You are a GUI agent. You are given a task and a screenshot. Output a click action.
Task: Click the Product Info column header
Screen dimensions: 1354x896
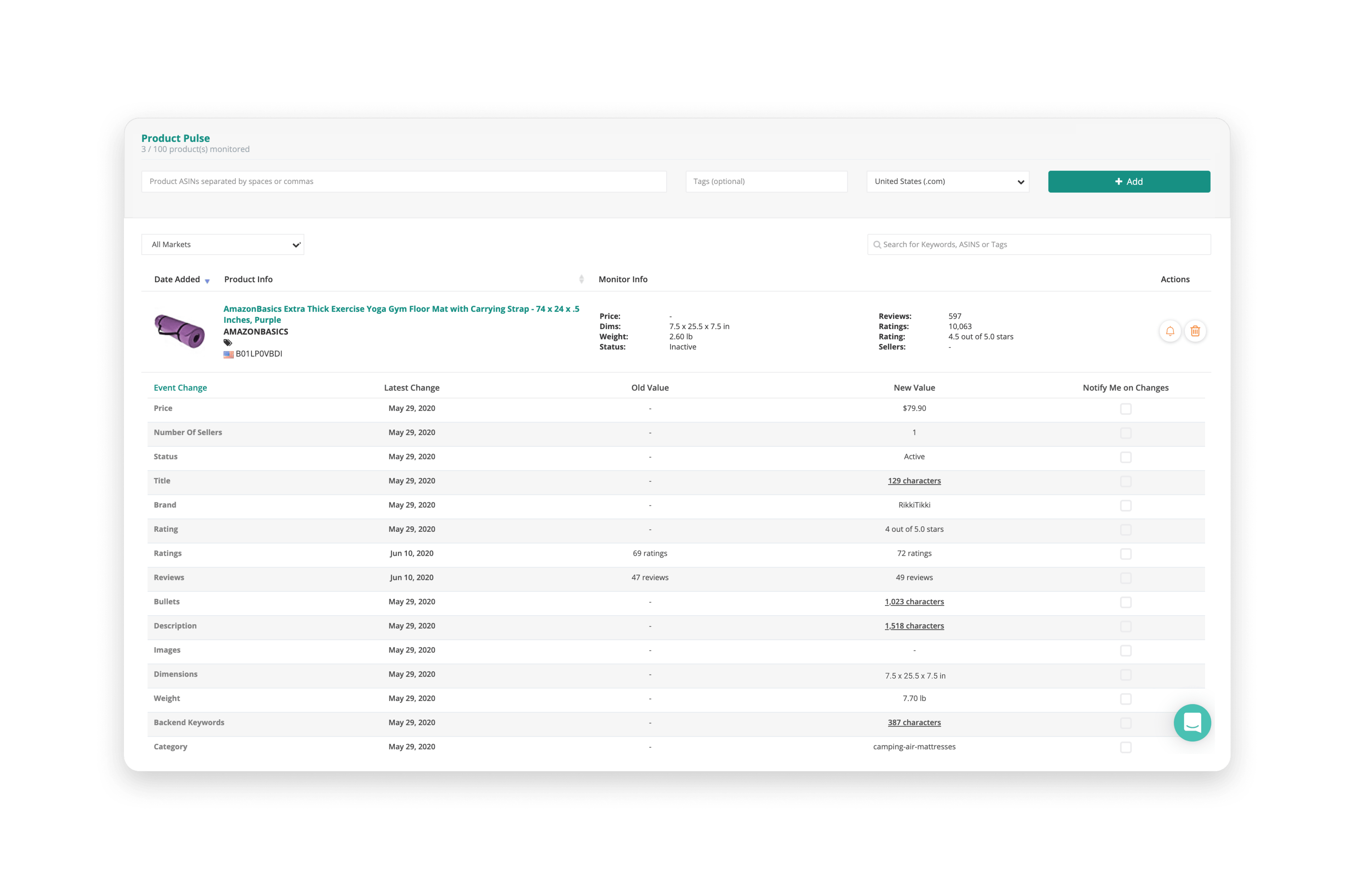[248, 279]
